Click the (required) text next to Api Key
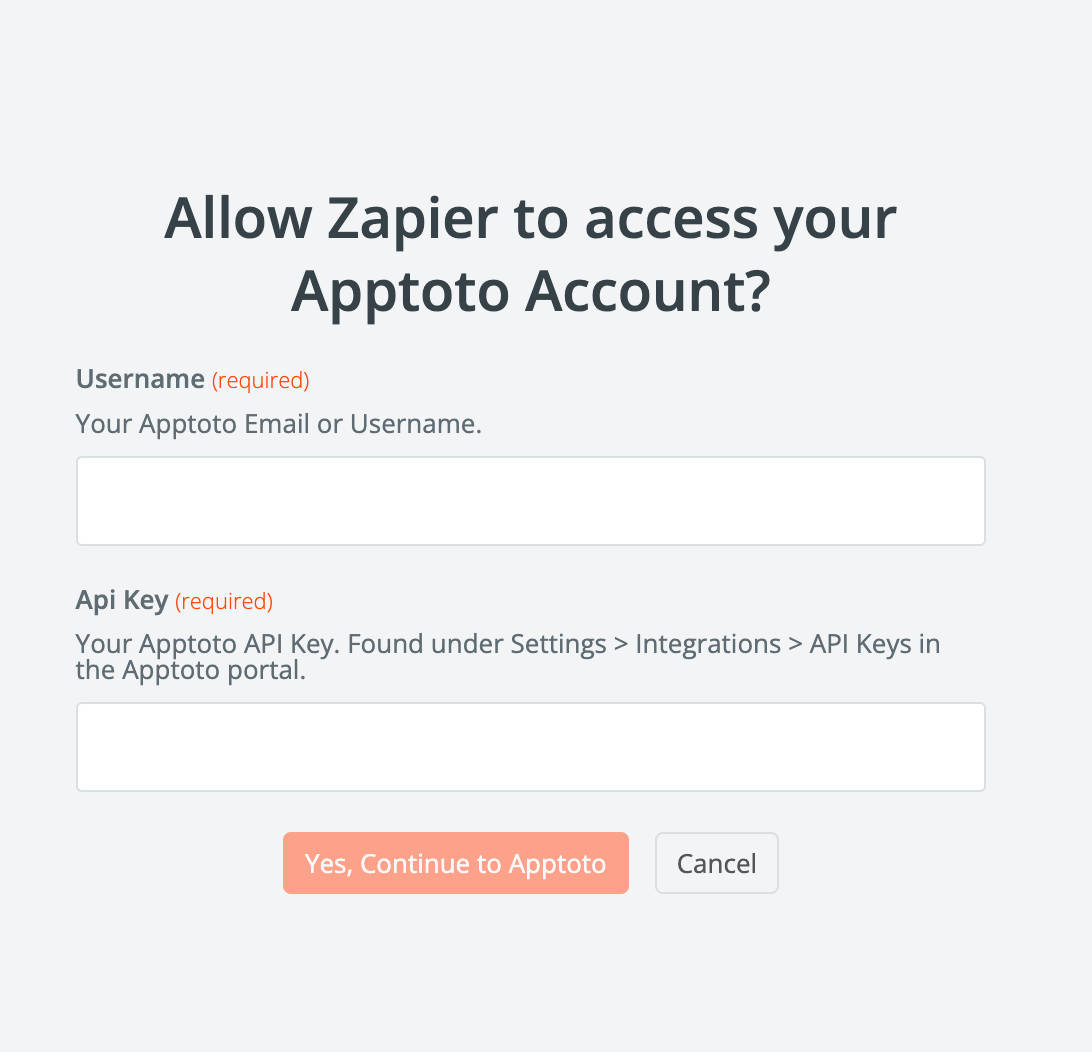Screen dimensions: 1092x1052 pyautogui.click(x=224, y=602)
